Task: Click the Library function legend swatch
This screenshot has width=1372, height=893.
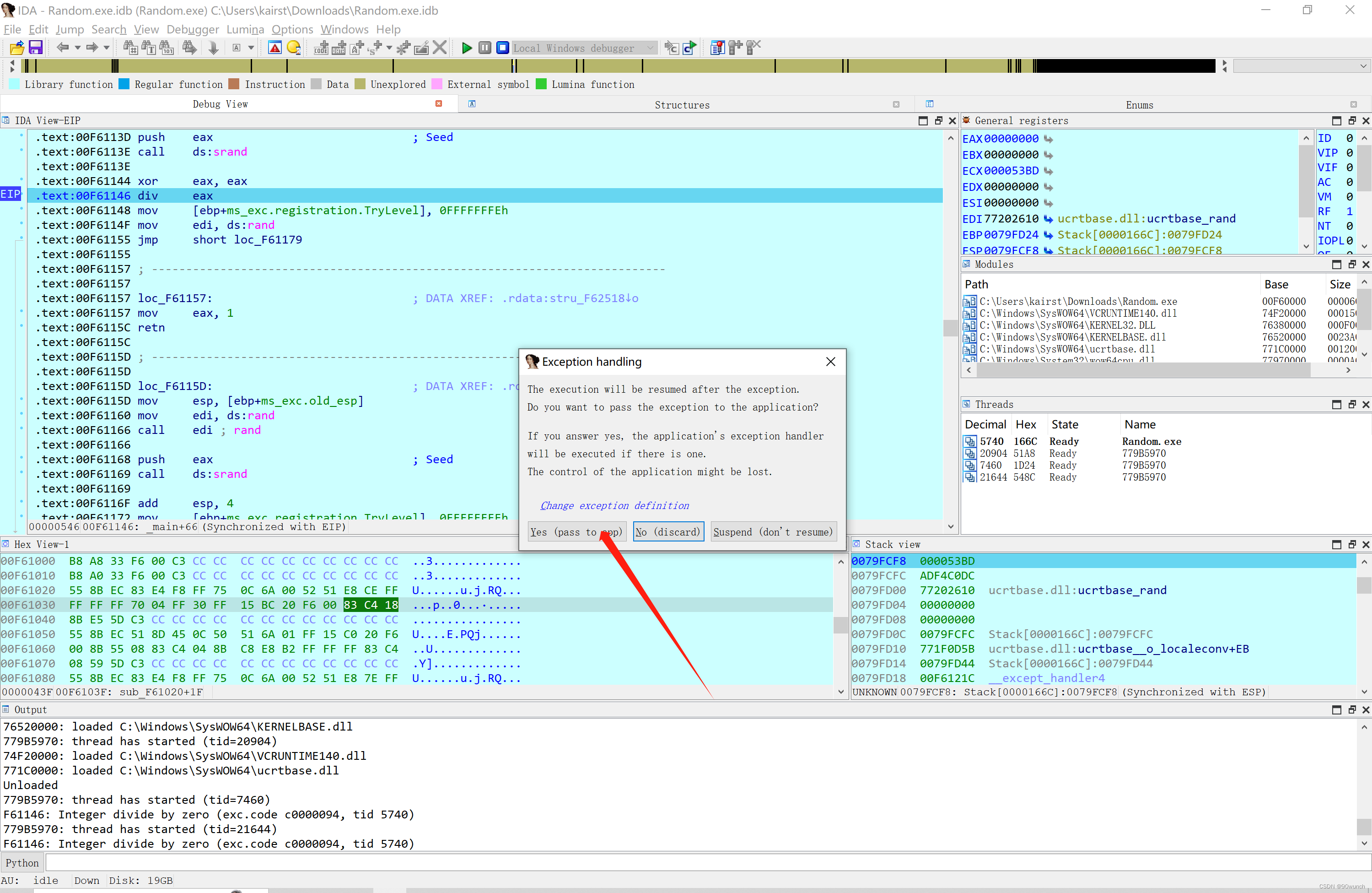Action: click(x=15, y=84)
